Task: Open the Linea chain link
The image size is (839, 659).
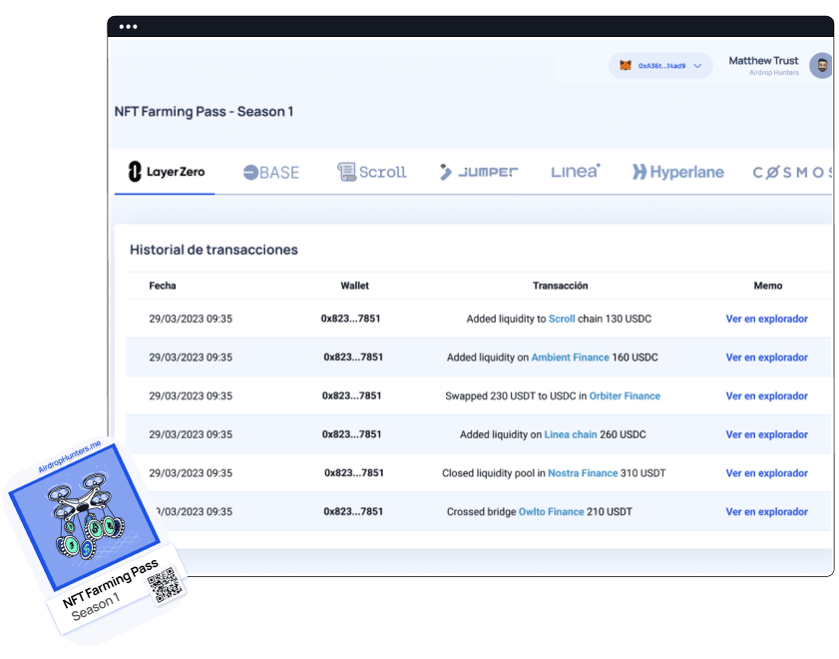Action: (570, 434)
